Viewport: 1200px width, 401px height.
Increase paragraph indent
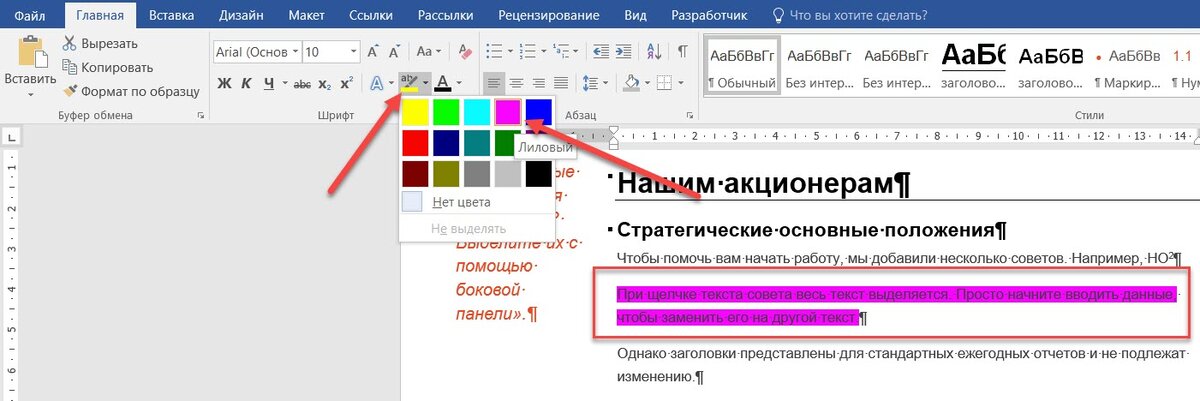tap(624, 52)
